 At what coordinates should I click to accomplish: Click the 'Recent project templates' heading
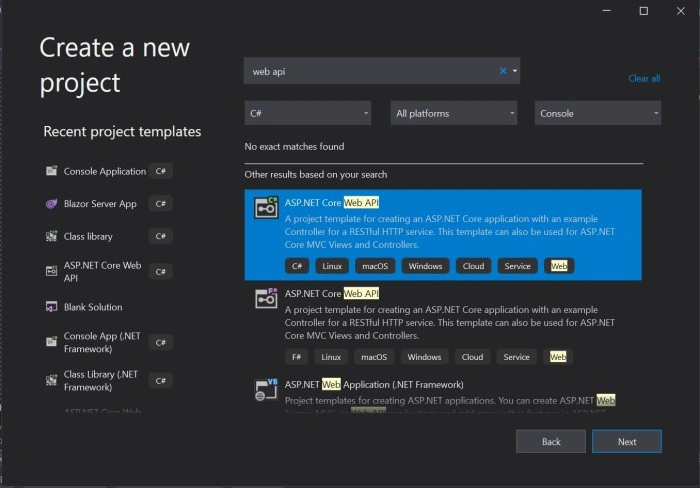point(122,132)
